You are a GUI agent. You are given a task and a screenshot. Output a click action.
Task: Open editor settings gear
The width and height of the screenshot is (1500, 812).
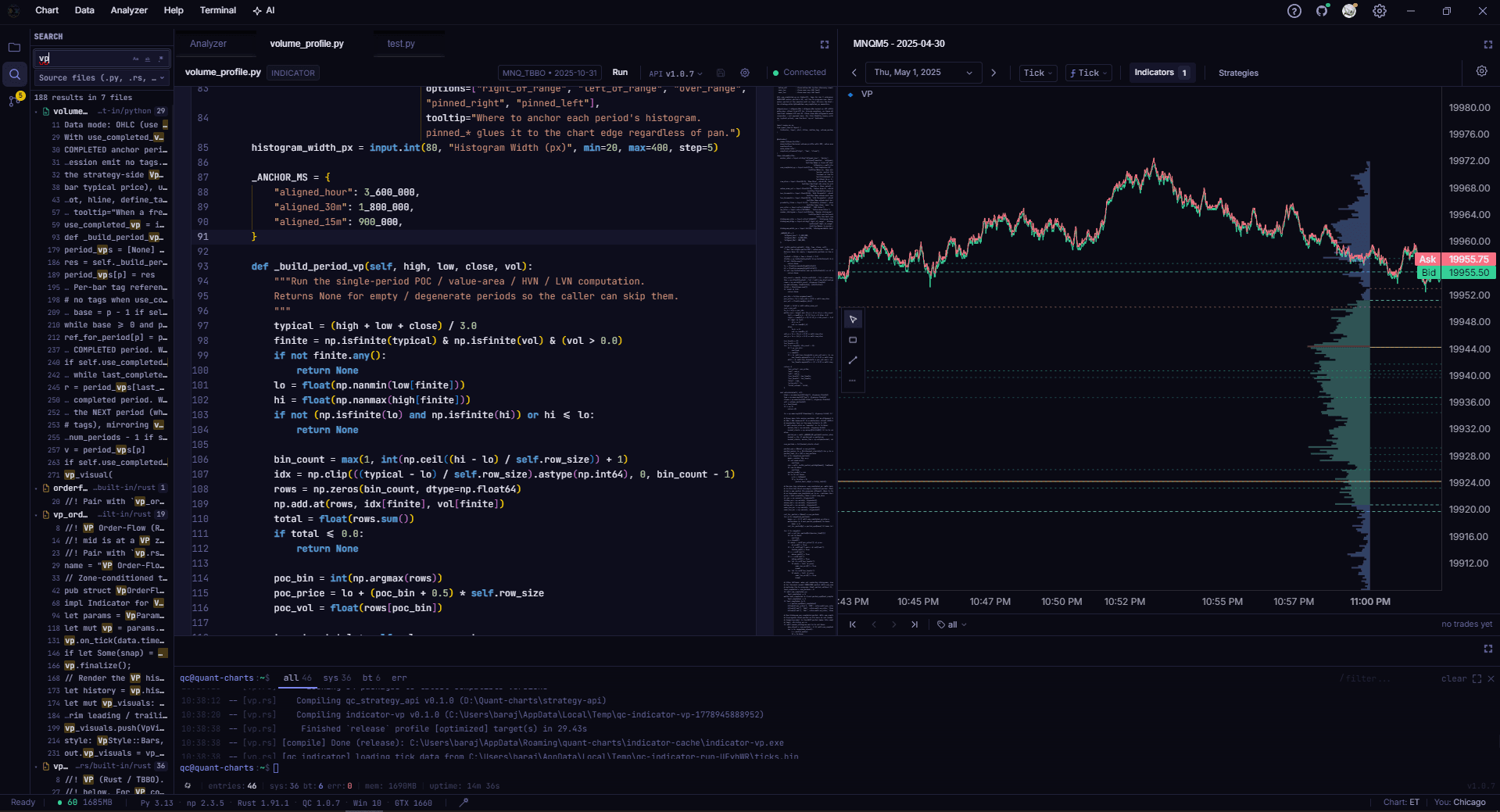[x=745, y=73]
